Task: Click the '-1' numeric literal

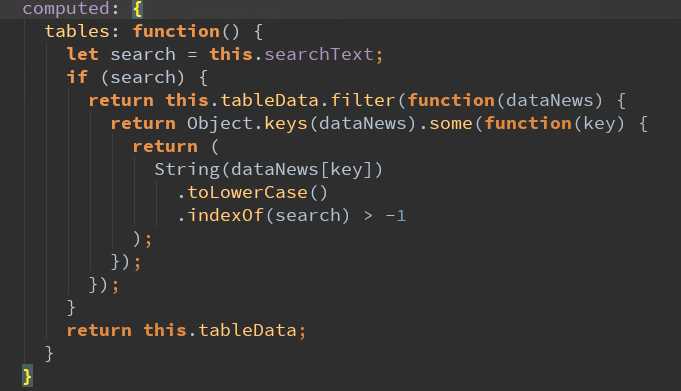Action: pyautogui.click(x=395, y=216)
